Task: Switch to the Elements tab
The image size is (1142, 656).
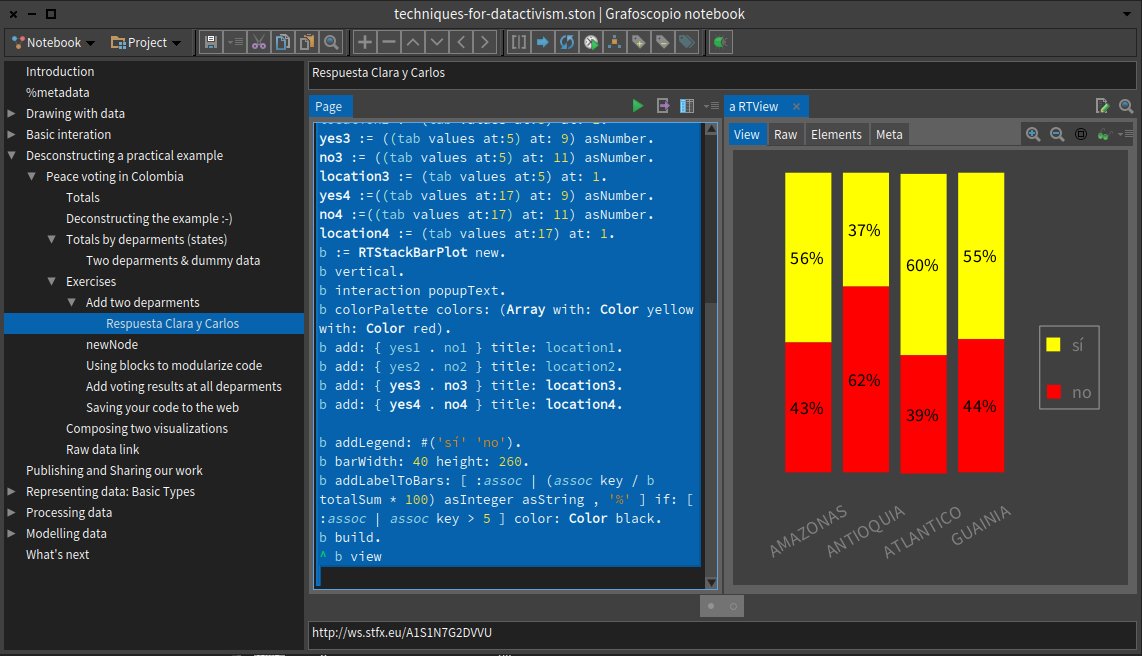Action: coord(836,135)
